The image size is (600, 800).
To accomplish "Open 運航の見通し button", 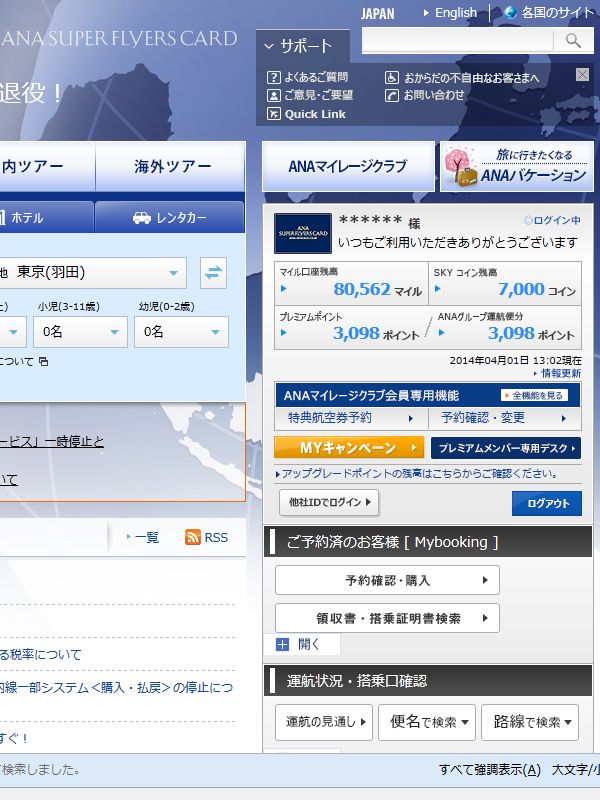I will pyautogui.click(x=324, y=722).
